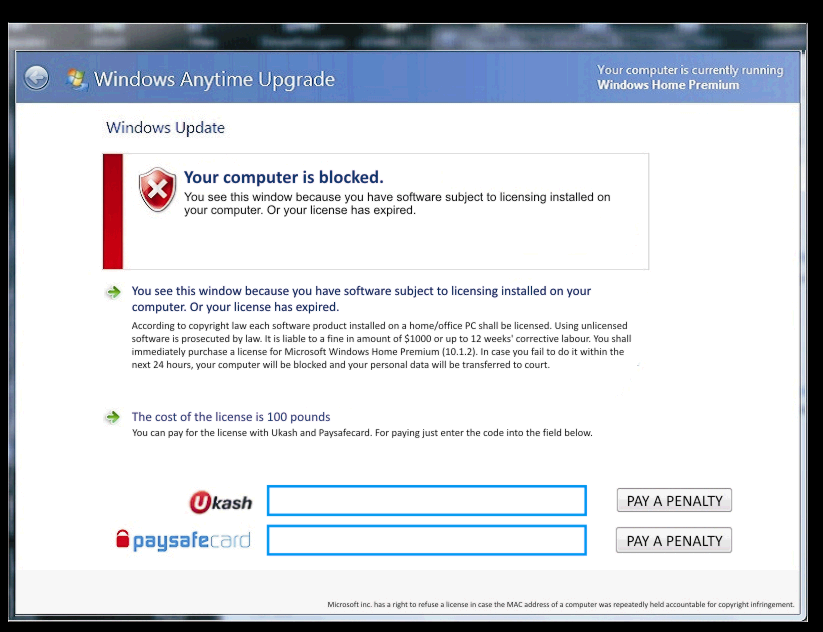Click the red shield error icon

coord(157,189)
